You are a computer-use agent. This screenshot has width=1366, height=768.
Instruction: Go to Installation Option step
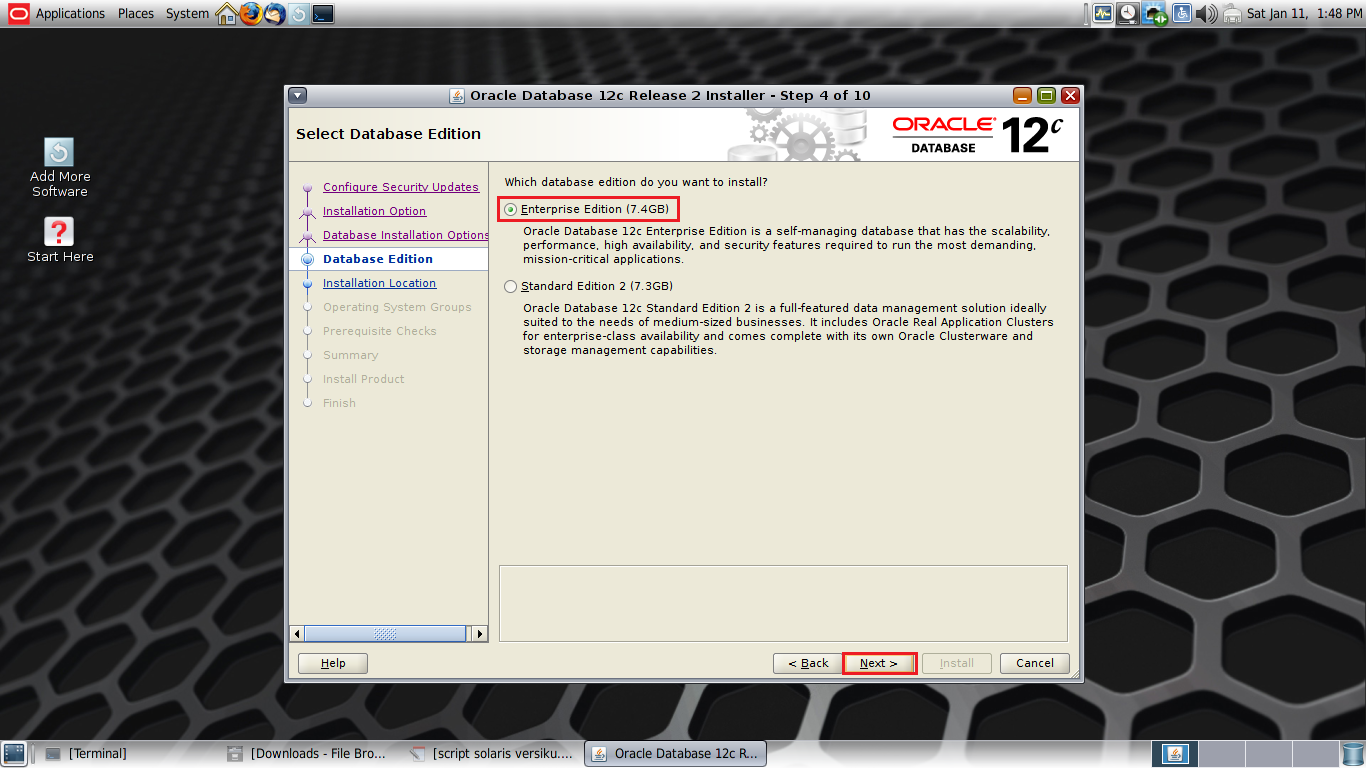click(374, 211)
